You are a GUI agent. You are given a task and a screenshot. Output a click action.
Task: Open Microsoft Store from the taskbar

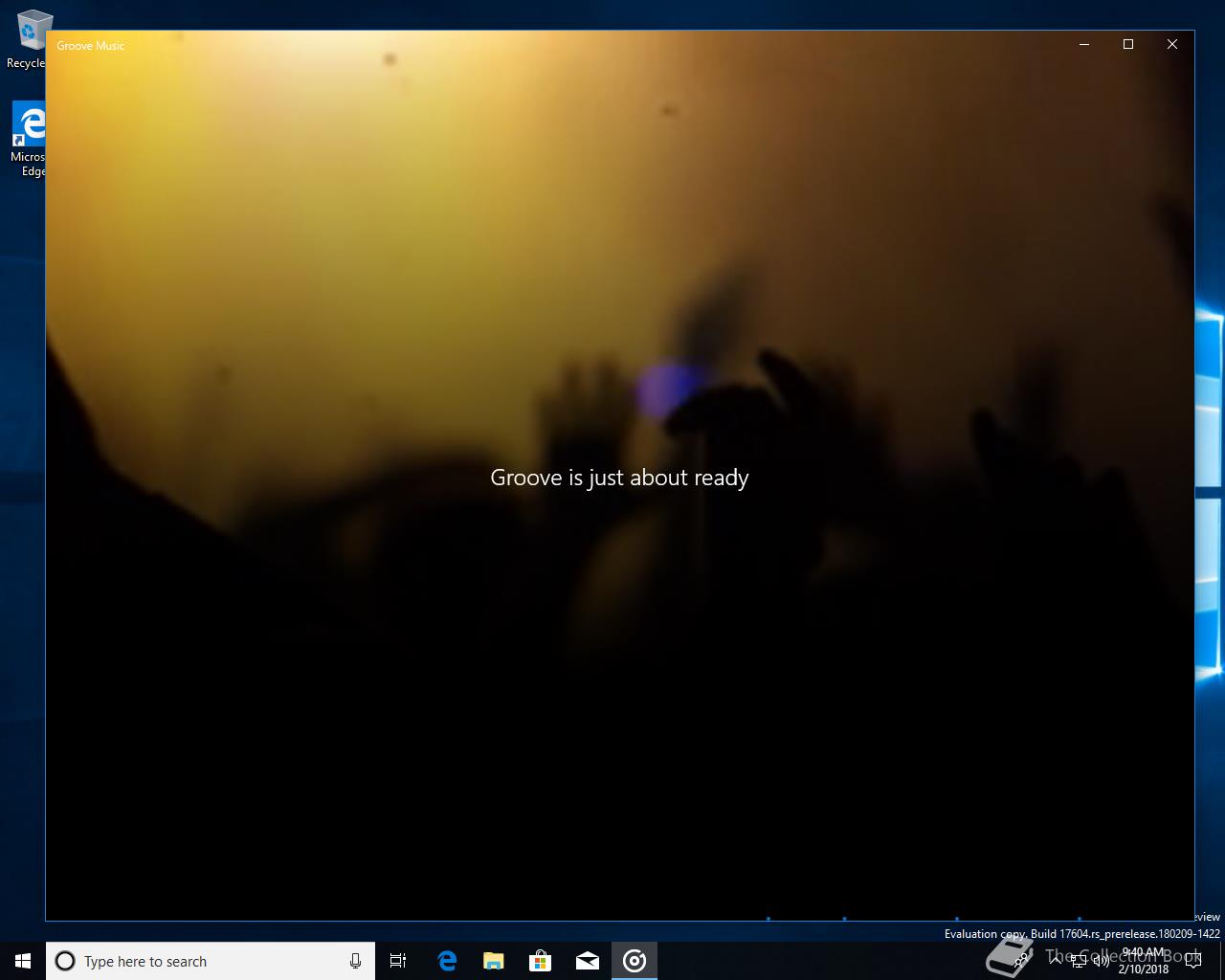tap(541, 961)
